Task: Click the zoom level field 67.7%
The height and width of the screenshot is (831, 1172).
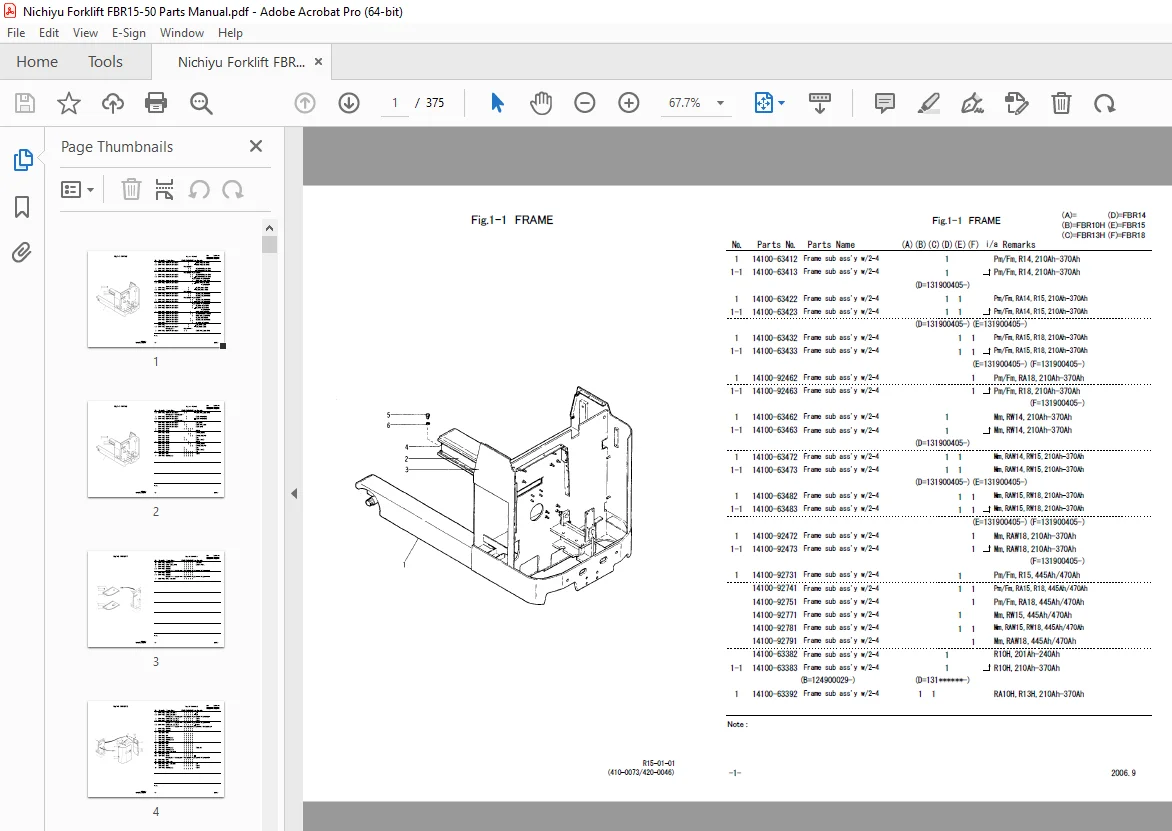Action: [685, 103]
